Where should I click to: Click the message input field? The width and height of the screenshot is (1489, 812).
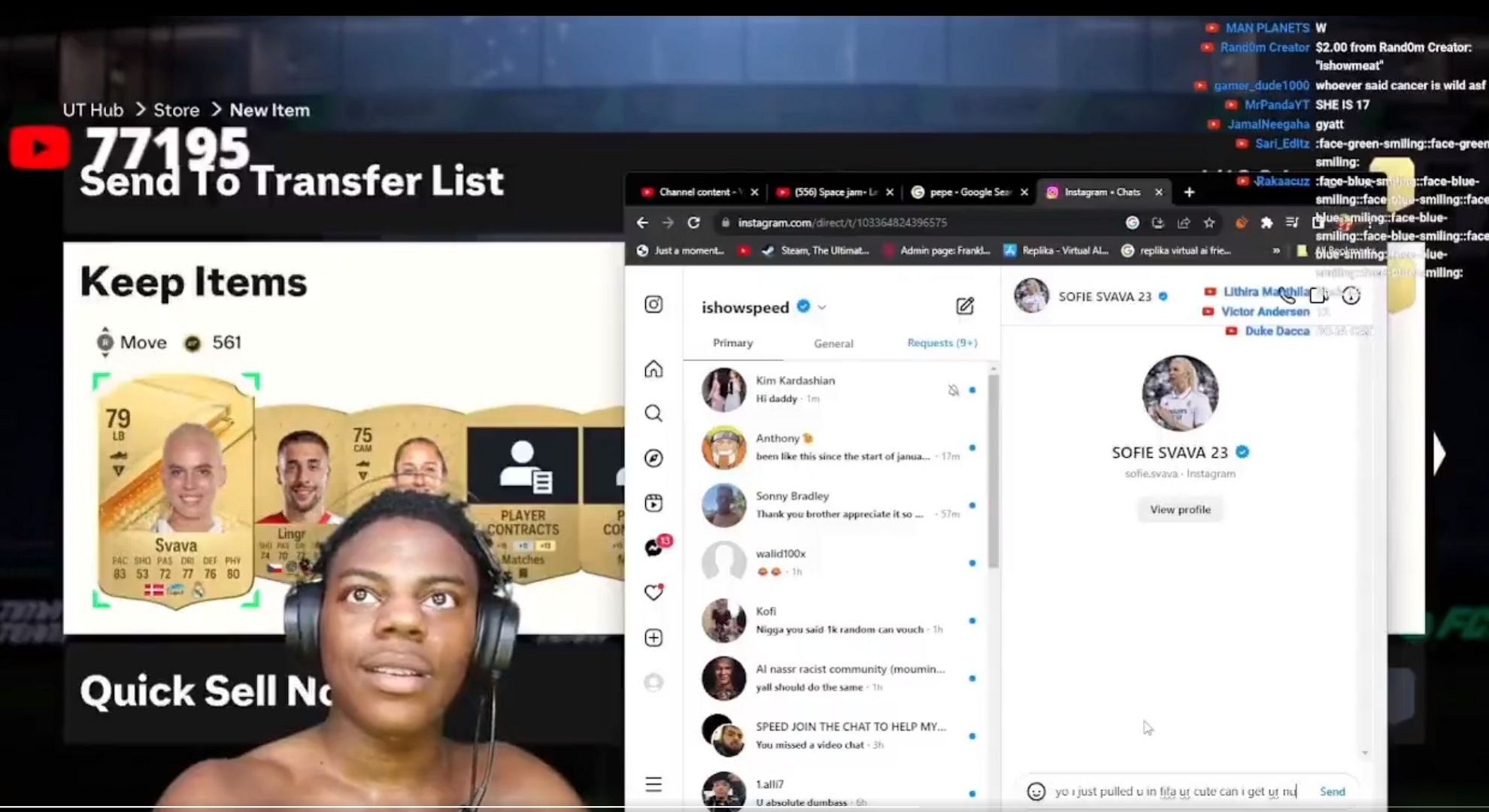point(1178,790)
